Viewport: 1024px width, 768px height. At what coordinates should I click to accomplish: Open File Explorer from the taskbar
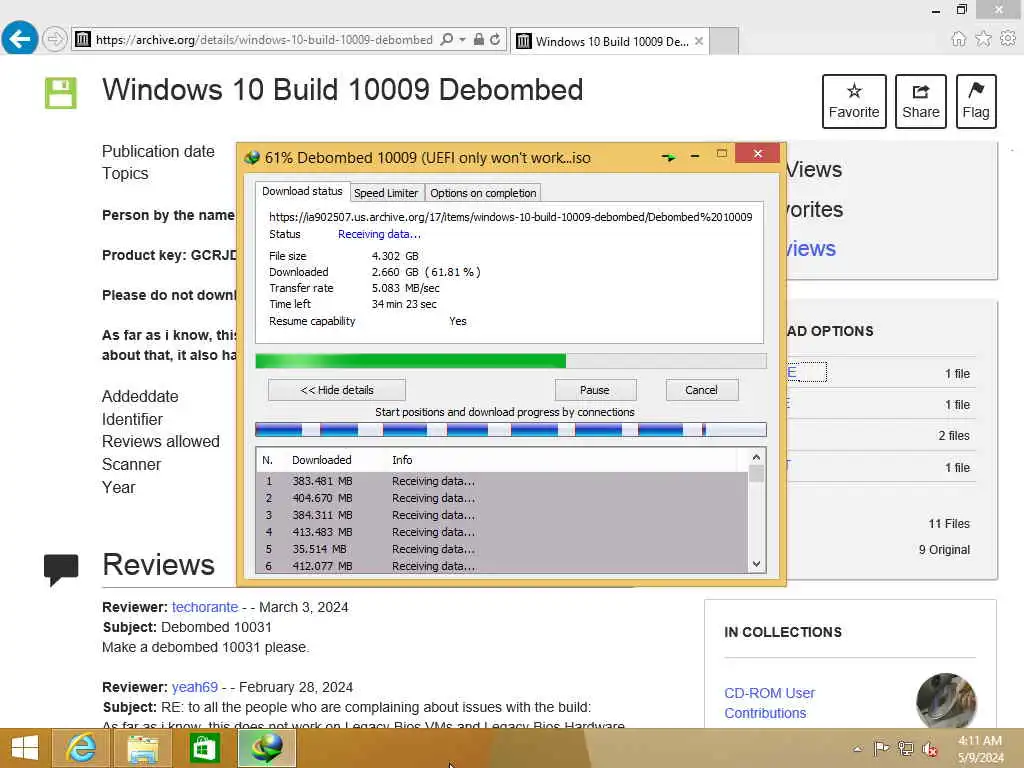(142, 748)
